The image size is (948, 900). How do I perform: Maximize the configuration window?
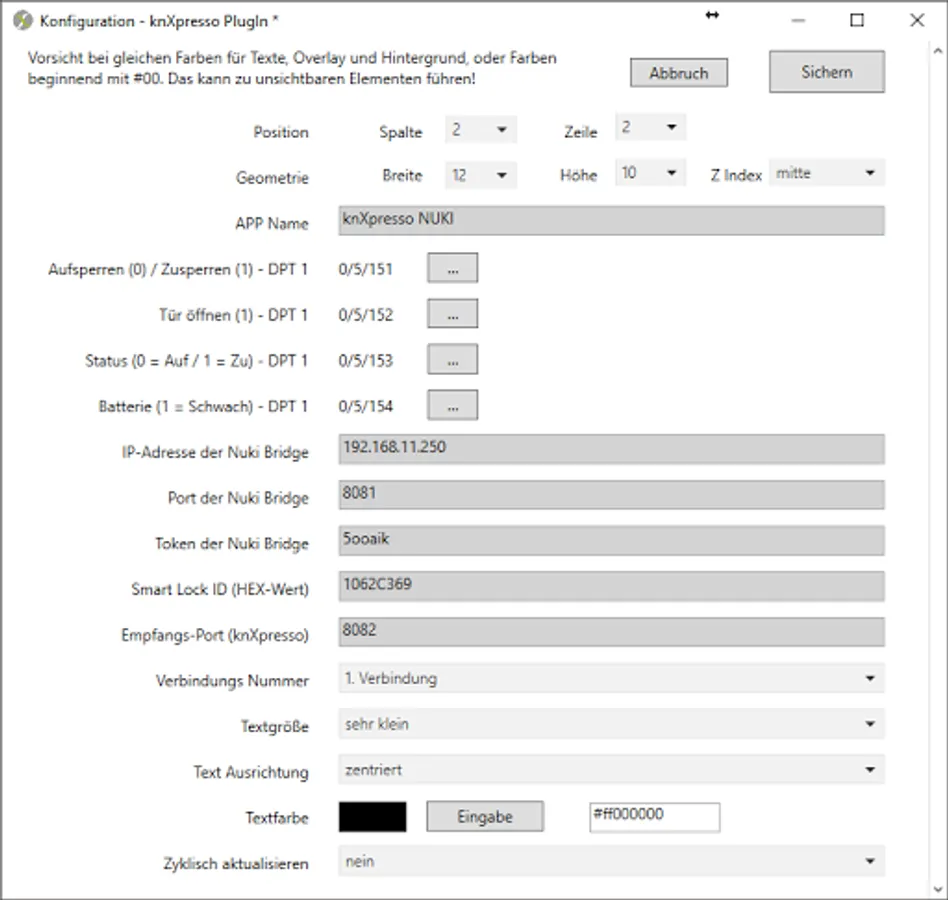click(857, 21)
